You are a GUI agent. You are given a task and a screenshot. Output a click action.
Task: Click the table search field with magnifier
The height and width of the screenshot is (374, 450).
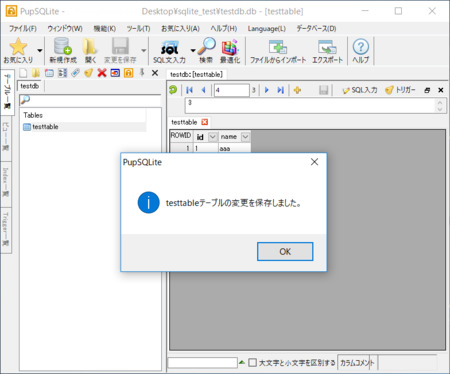(x=90, y=100)
